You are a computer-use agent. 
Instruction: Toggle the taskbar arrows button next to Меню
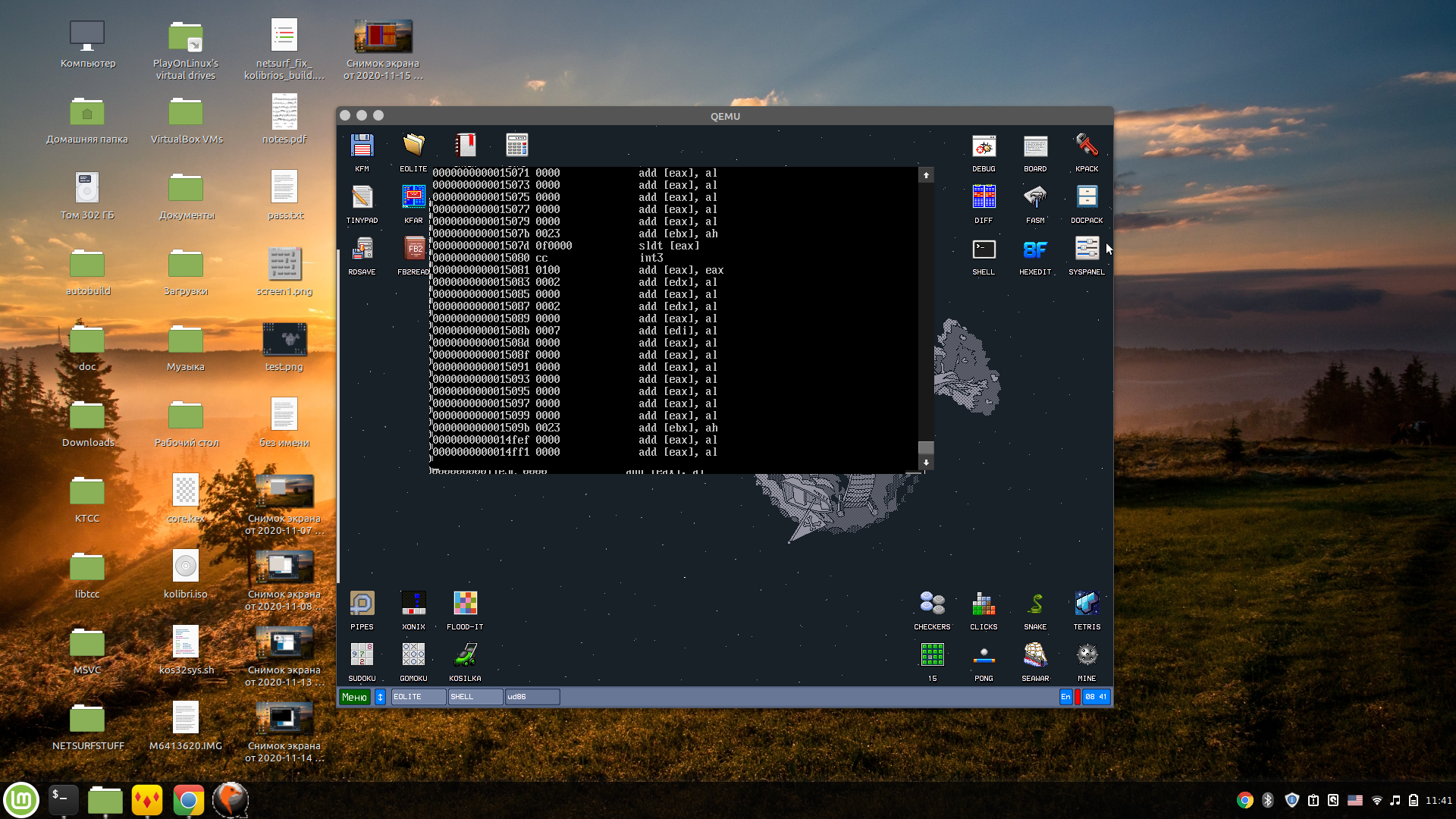click(381, 697)
